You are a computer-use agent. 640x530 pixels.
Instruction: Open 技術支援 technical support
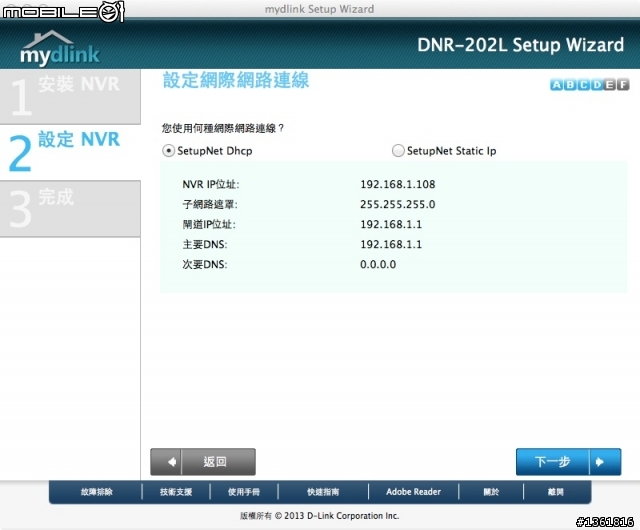pos(176,492)
